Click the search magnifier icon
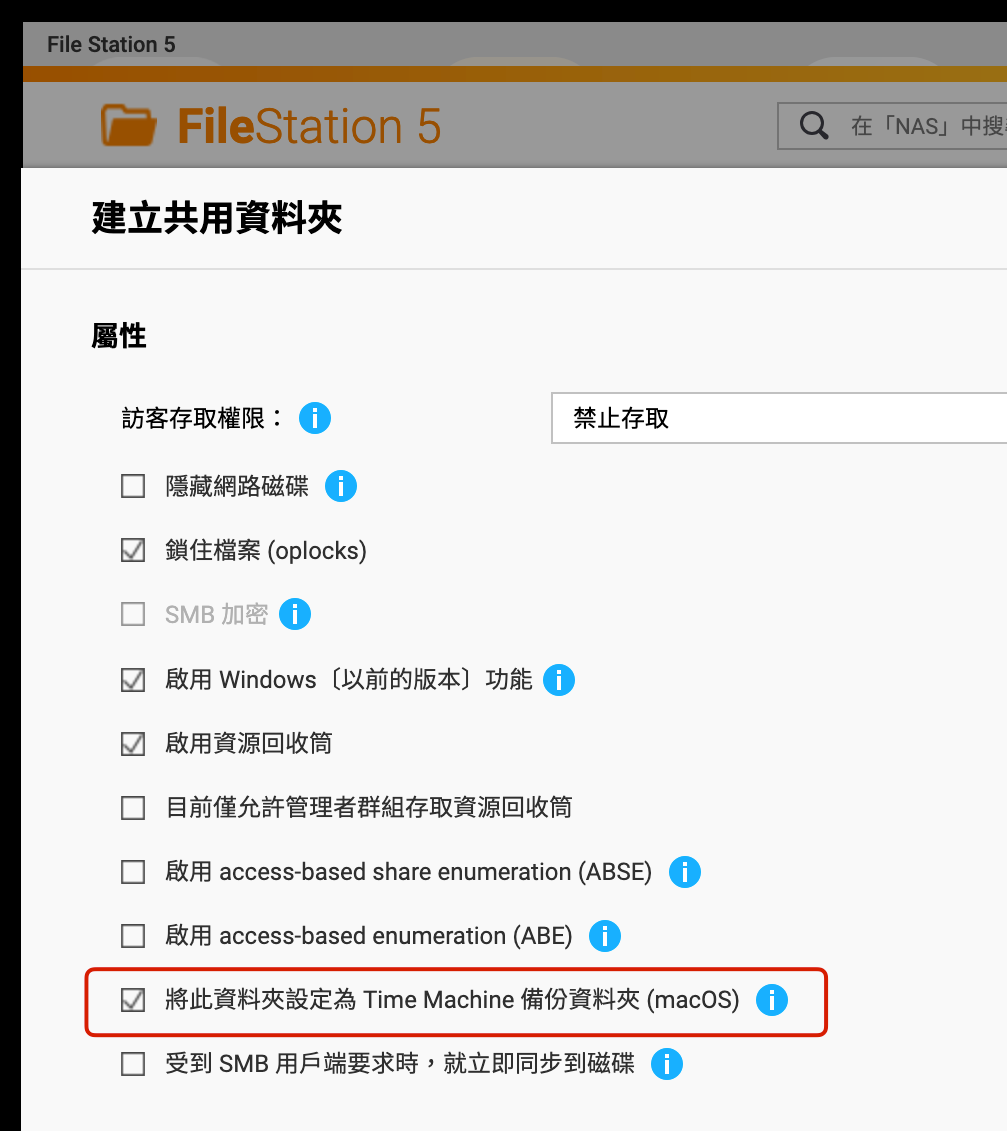 pos(814,126)
